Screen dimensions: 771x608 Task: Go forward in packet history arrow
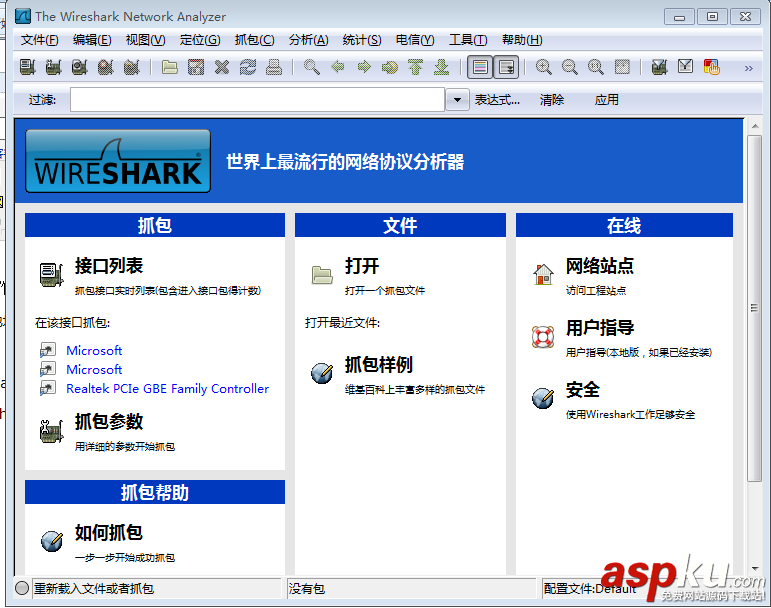click(x=364, y=66)
